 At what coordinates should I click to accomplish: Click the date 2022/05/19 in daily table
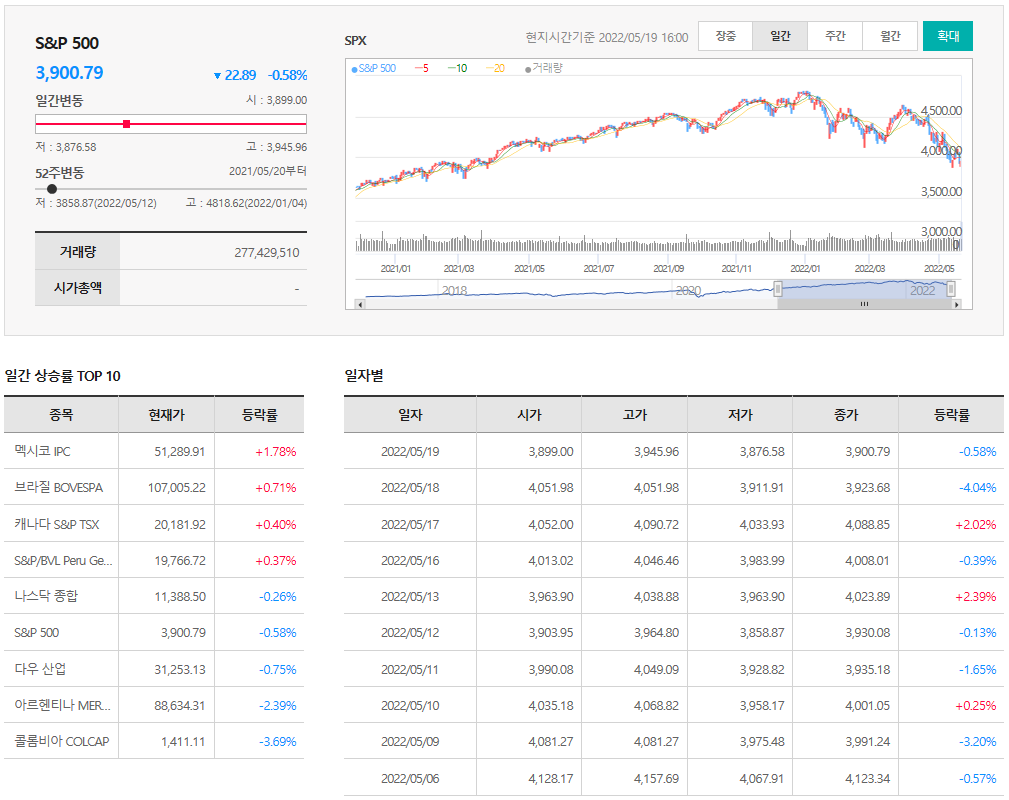tap(410, 452)
